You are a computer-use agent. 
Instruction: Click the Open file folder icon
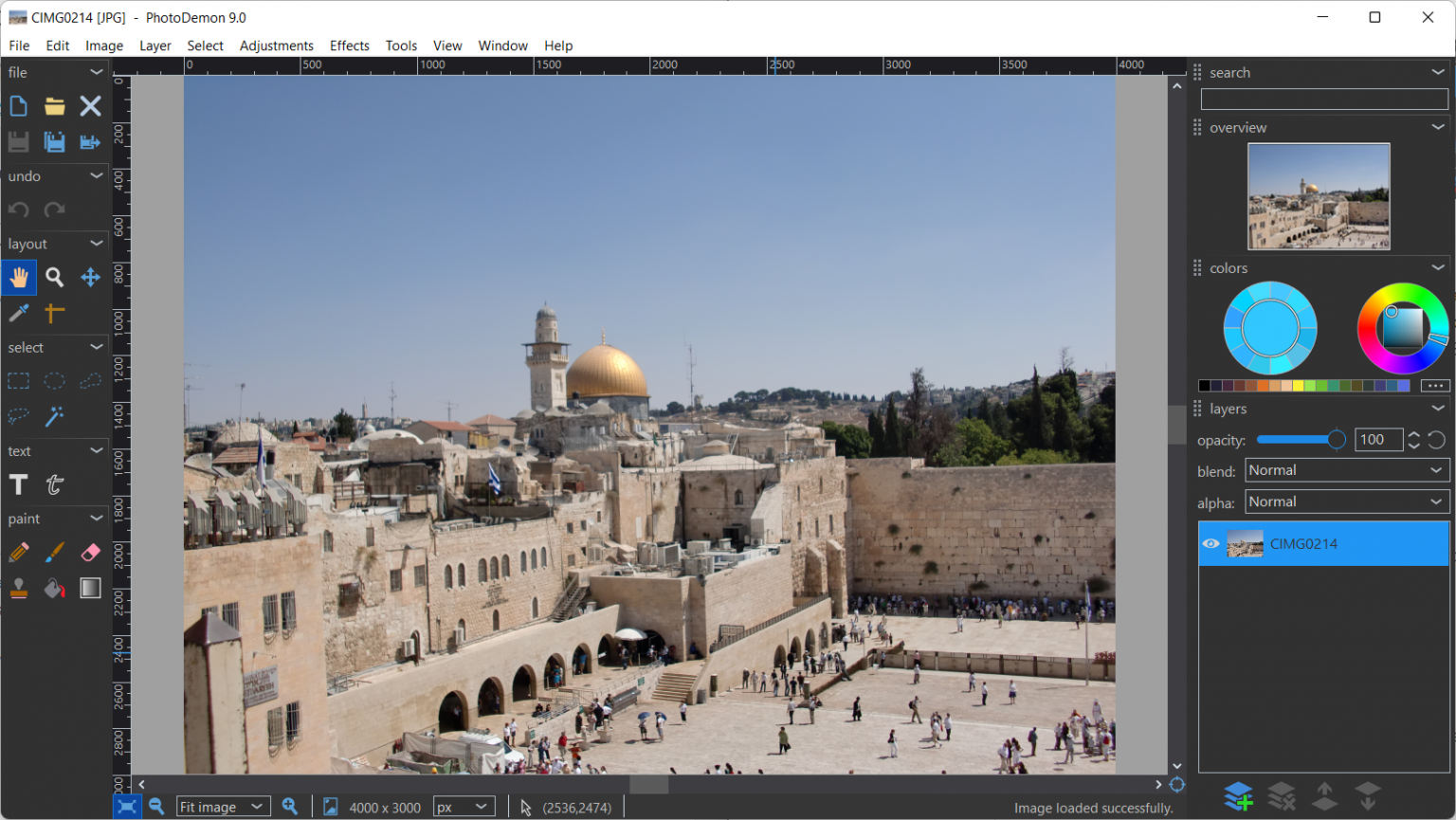[x=54, y=106]
